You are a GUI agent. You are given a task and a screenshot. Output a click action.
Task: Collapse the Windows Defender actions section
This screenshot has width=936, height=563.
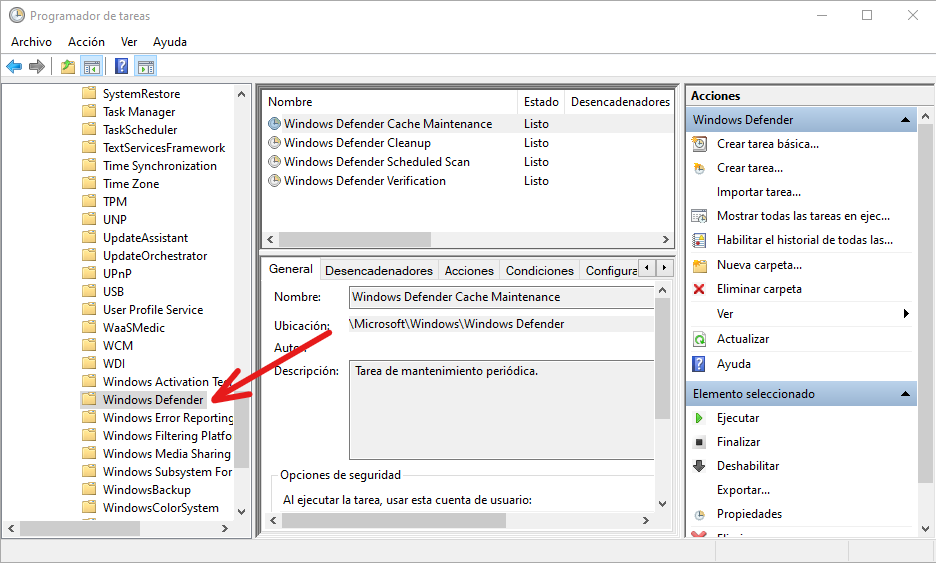tap(905, 120)
